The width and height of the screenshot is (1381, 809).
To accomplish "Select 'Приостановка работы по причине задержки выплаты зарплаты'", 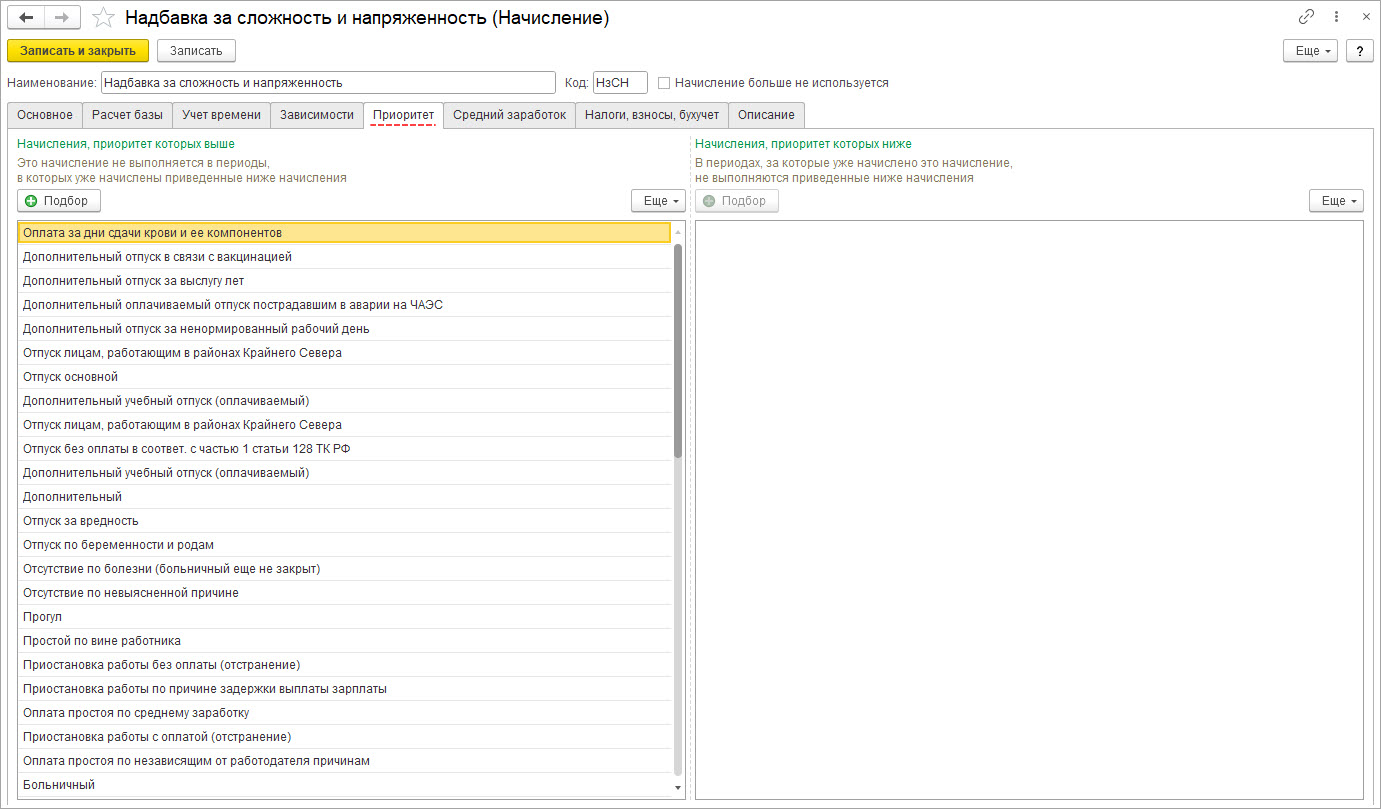I will (x=344, y=689).
